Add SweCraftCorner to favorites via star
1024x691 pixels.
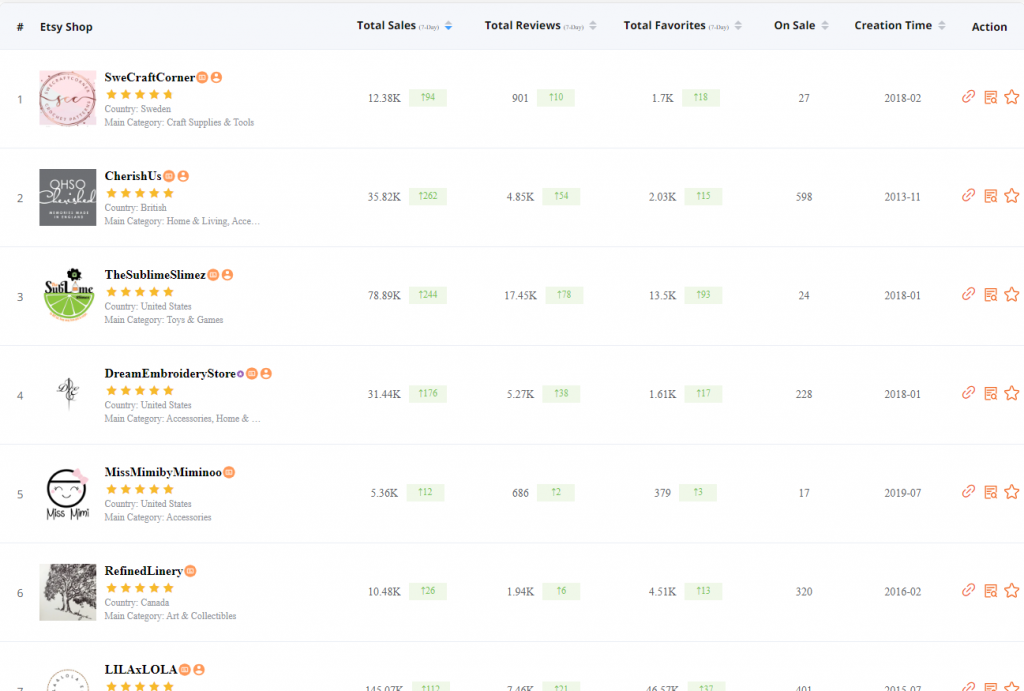1011,97
